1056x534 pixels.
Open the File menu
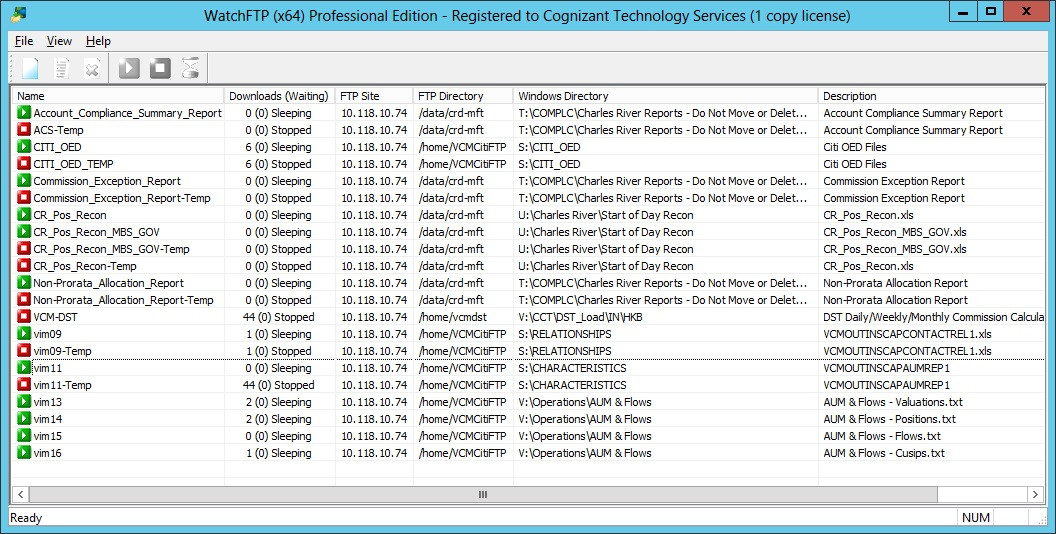click(x=24, y=41)
